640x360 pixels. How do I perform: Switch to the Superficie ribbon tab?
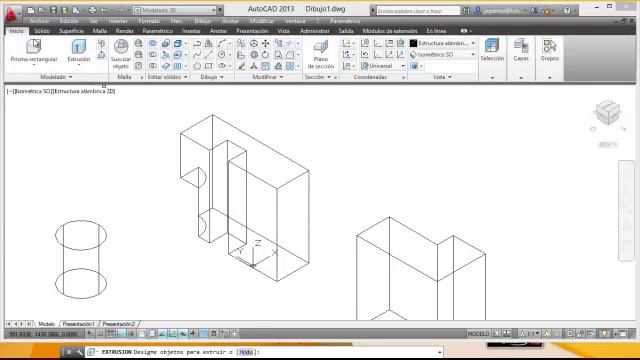(71, 31)
